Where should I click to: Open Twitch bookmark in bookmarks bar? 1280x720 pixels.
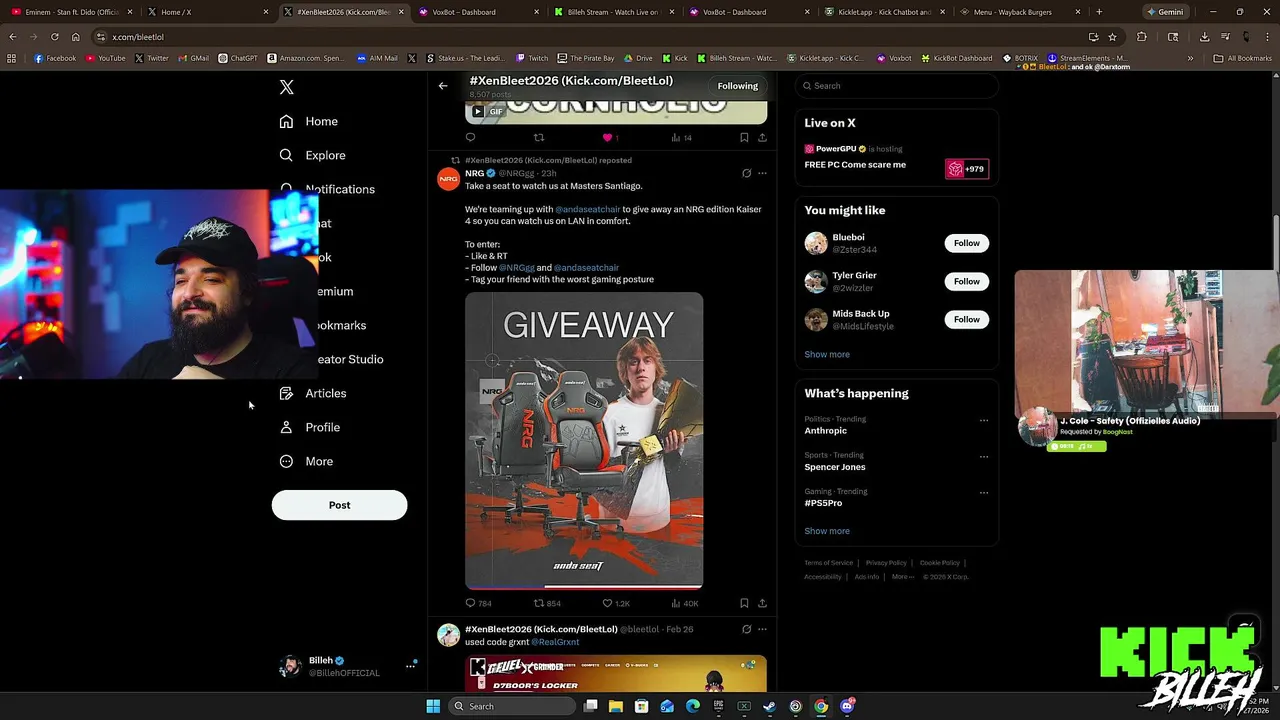point(533,58)
